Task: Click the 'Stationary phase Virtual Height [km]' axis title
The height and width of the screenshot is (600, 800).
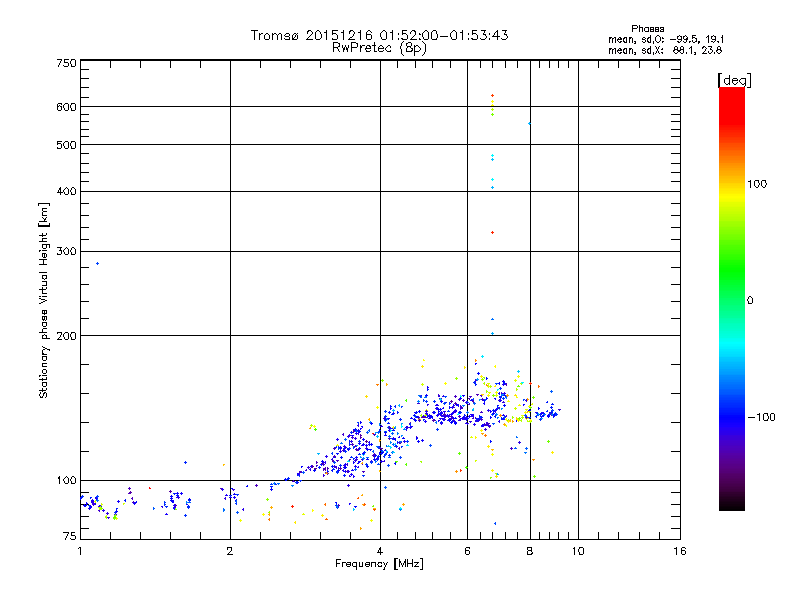Action: coord(43,301)
